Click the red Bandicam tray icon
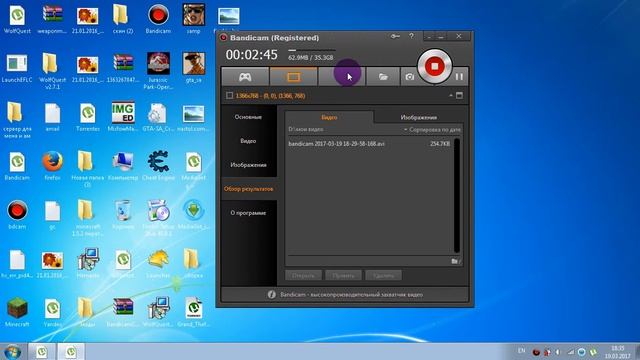640x360 pixels. click(x=536, y=352)
